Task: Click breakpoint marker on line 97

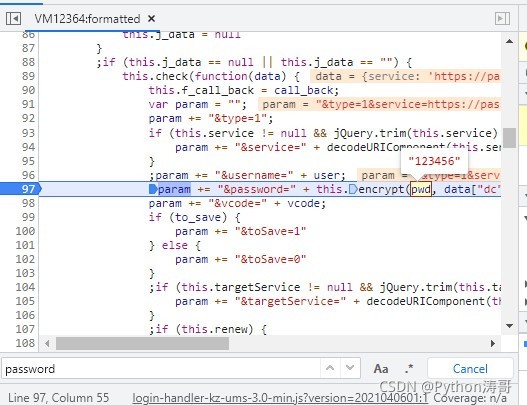Action: tap(20, 189)
